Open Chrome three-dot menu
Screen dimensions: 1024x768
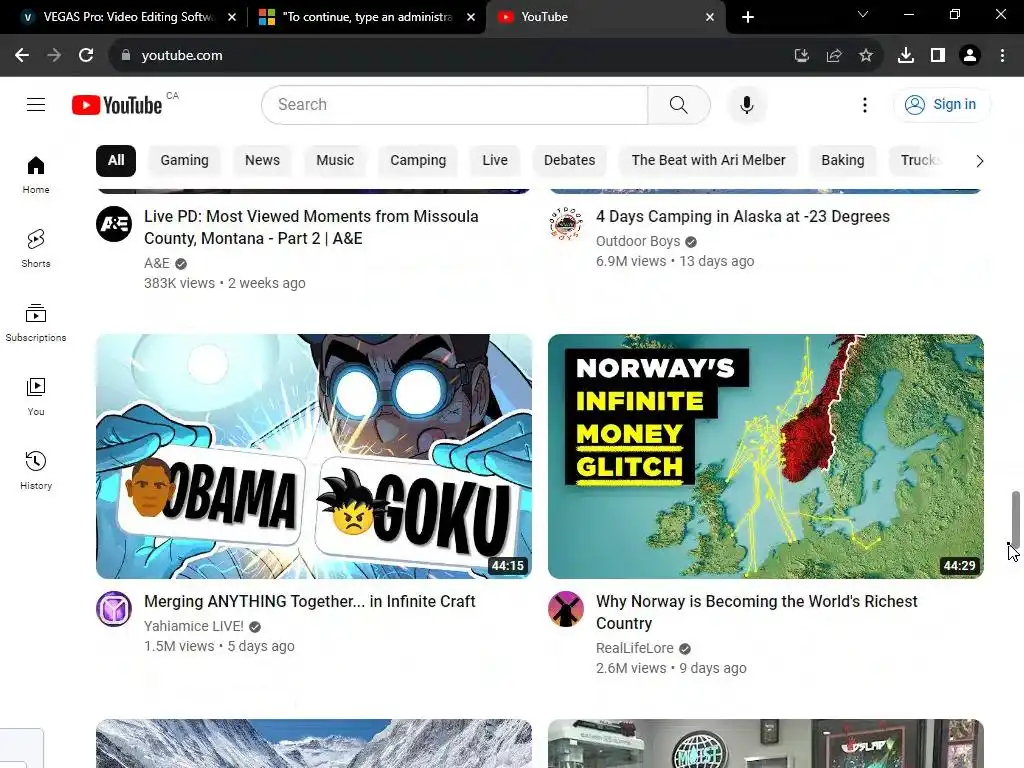click(1002, 56)
